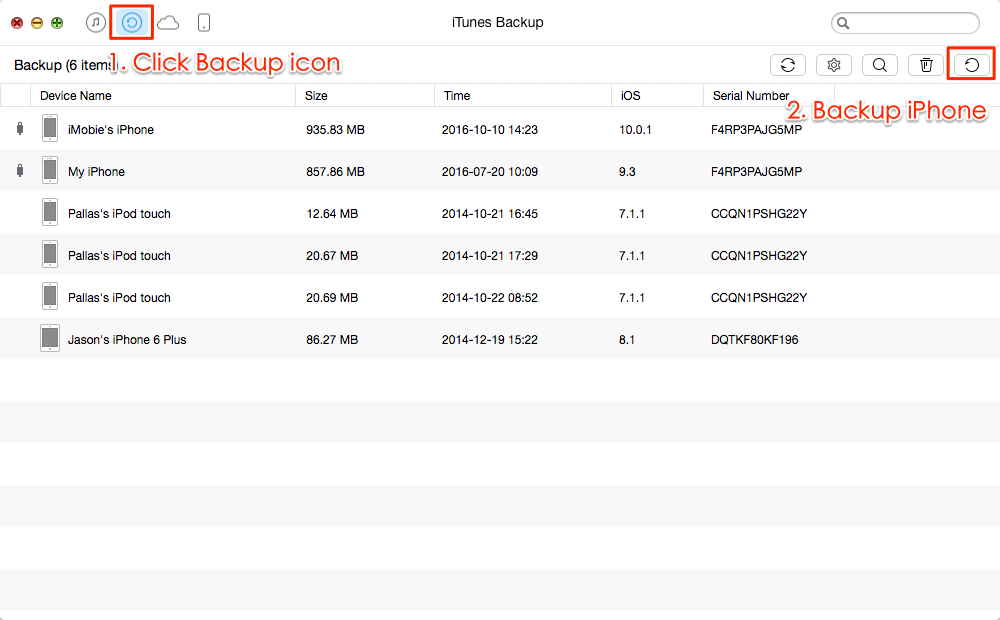1000x620 pixels.
Task: Click device icon of My iPhone row
Action: 50,170
